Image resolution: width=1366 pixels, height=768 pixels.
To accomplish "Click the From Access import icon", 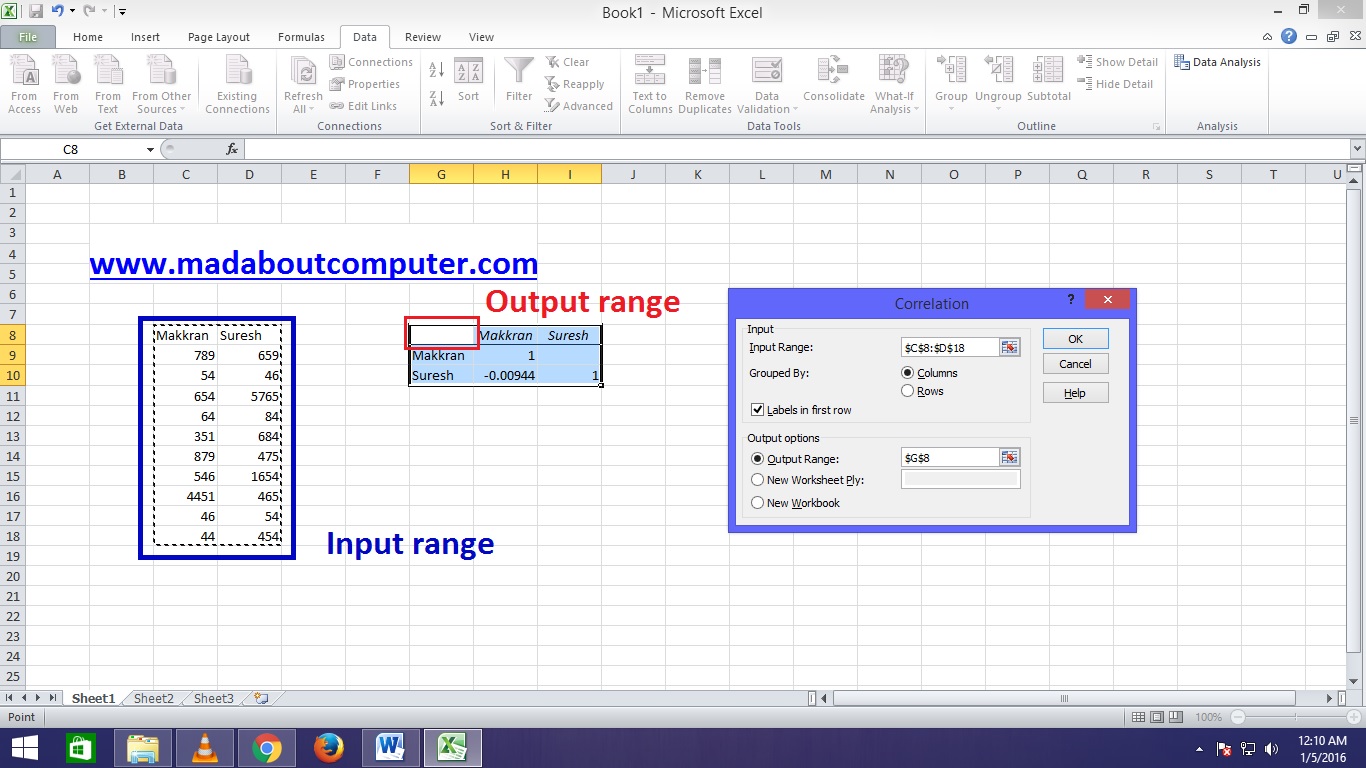I will point(24,85).
